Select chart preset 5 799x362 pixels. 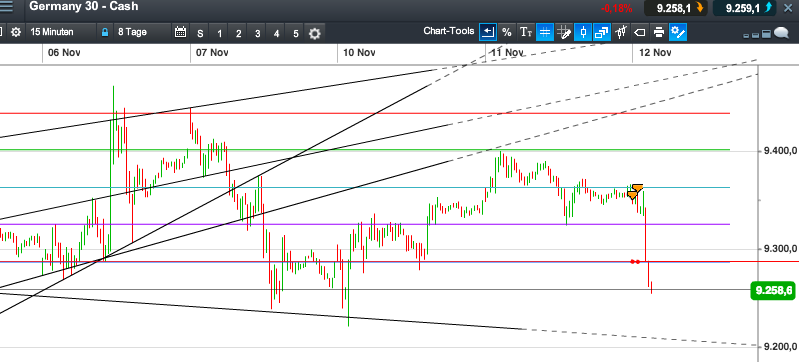click(296, 34)
